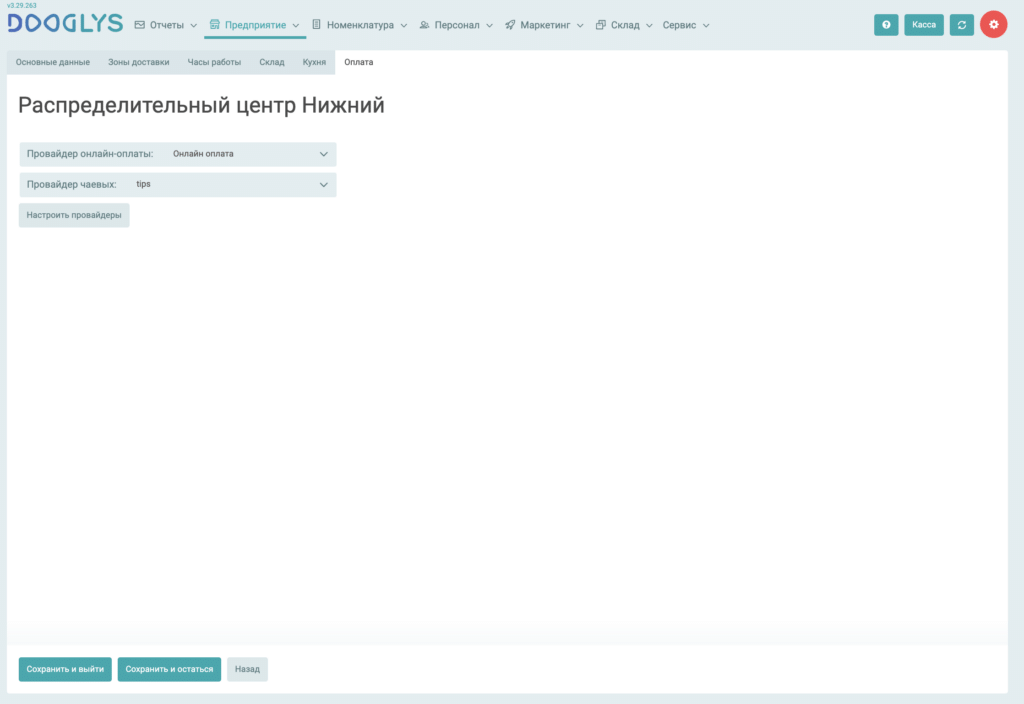
Task: Open the Провайдер онлайн-оплаты dropdown
Action: coord(178,154)
